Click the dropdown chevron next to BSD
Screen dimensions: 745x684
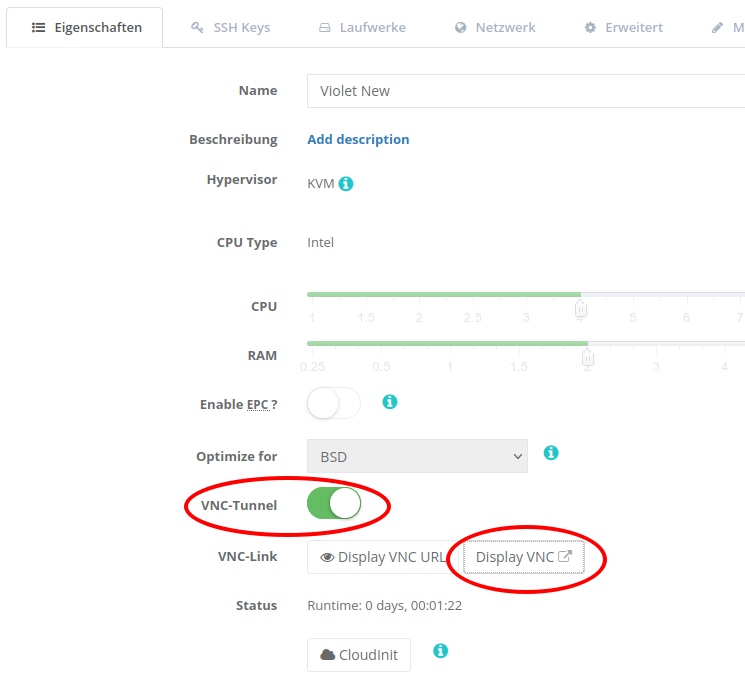(x=517, y=456)
